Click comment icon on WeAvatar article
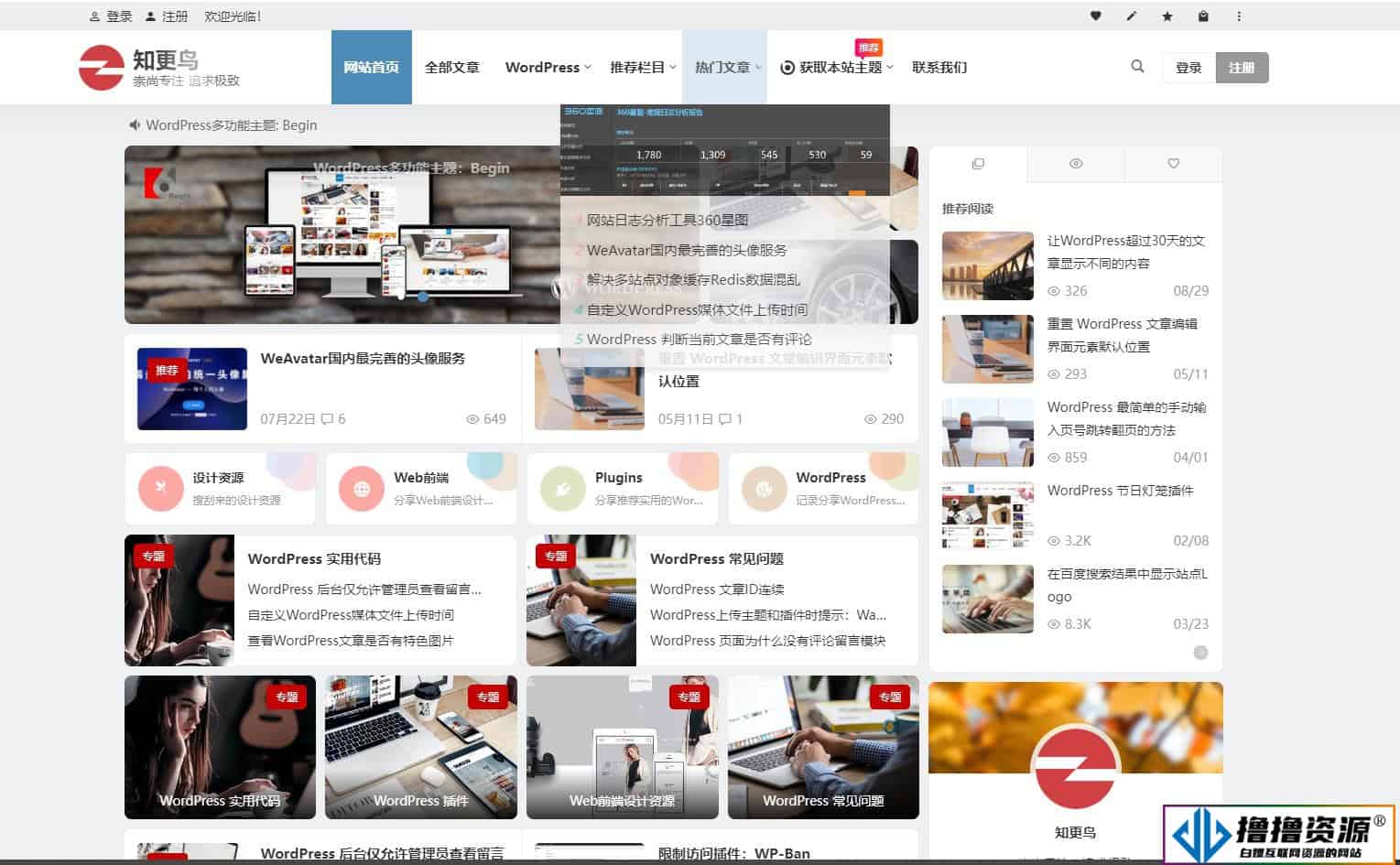 pyautogui.click(x=327, y=419)
